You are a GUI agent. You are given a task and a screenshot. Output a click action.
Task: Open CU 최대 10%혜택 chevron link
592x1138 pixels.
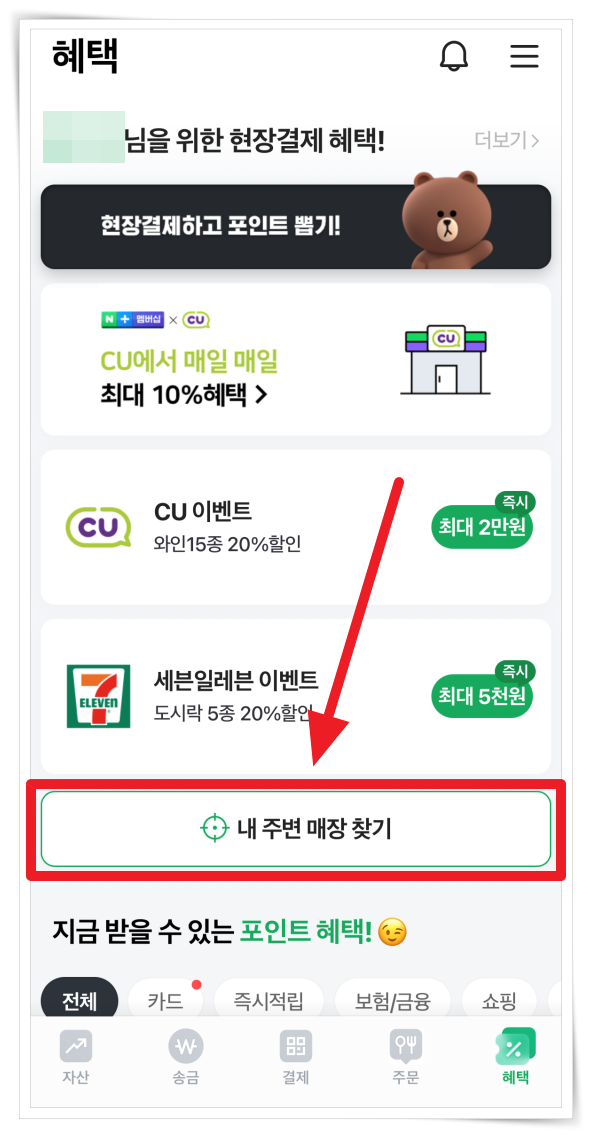click(184, 395)
